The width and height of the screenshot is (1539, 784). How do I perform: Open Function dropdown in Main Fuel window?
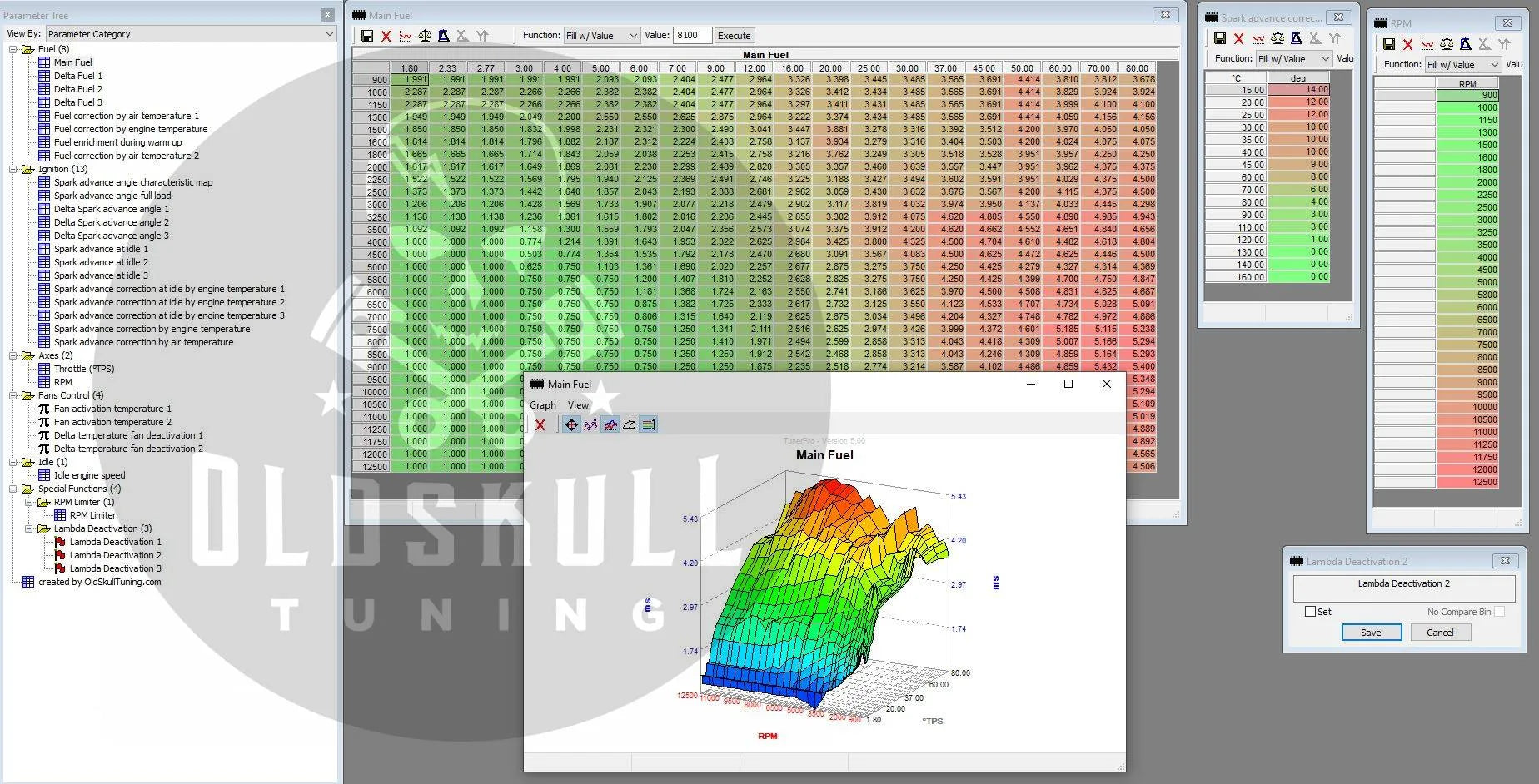coord(601,36)
